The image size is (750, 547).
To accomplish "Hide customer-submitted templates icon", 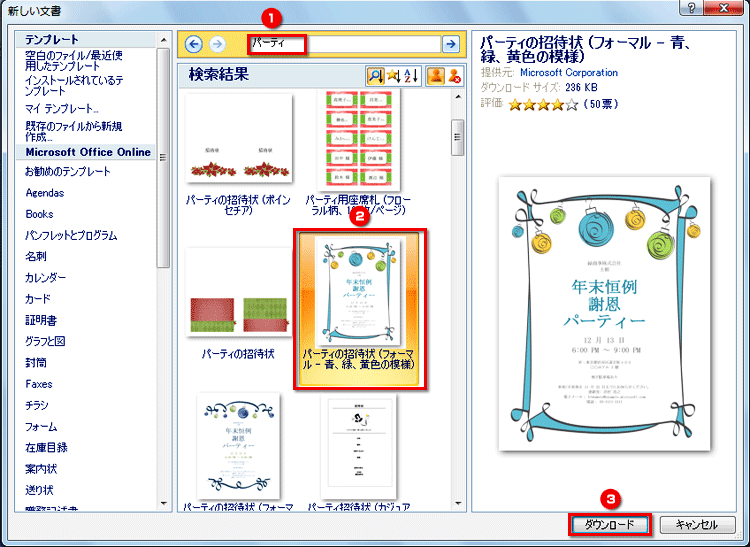I will [x=454, y=76].
